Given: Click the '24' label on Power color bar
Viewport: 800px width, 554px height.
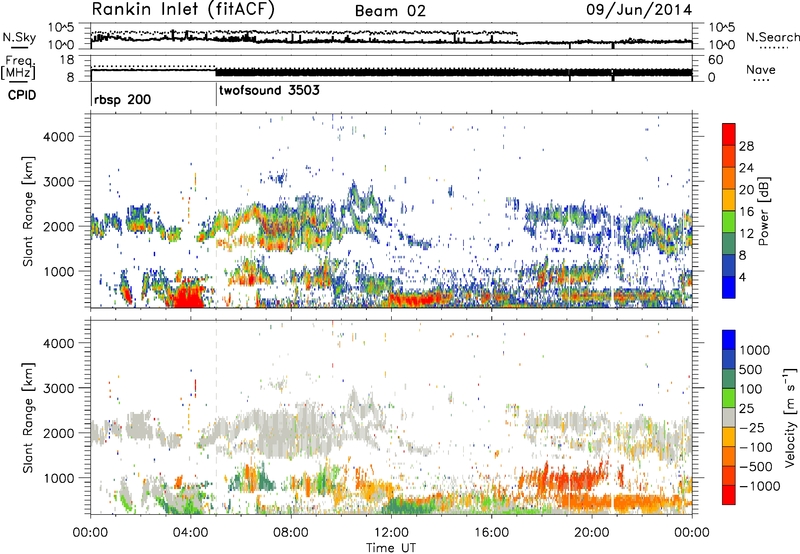Looking at the screenshot, I should 746,168.
